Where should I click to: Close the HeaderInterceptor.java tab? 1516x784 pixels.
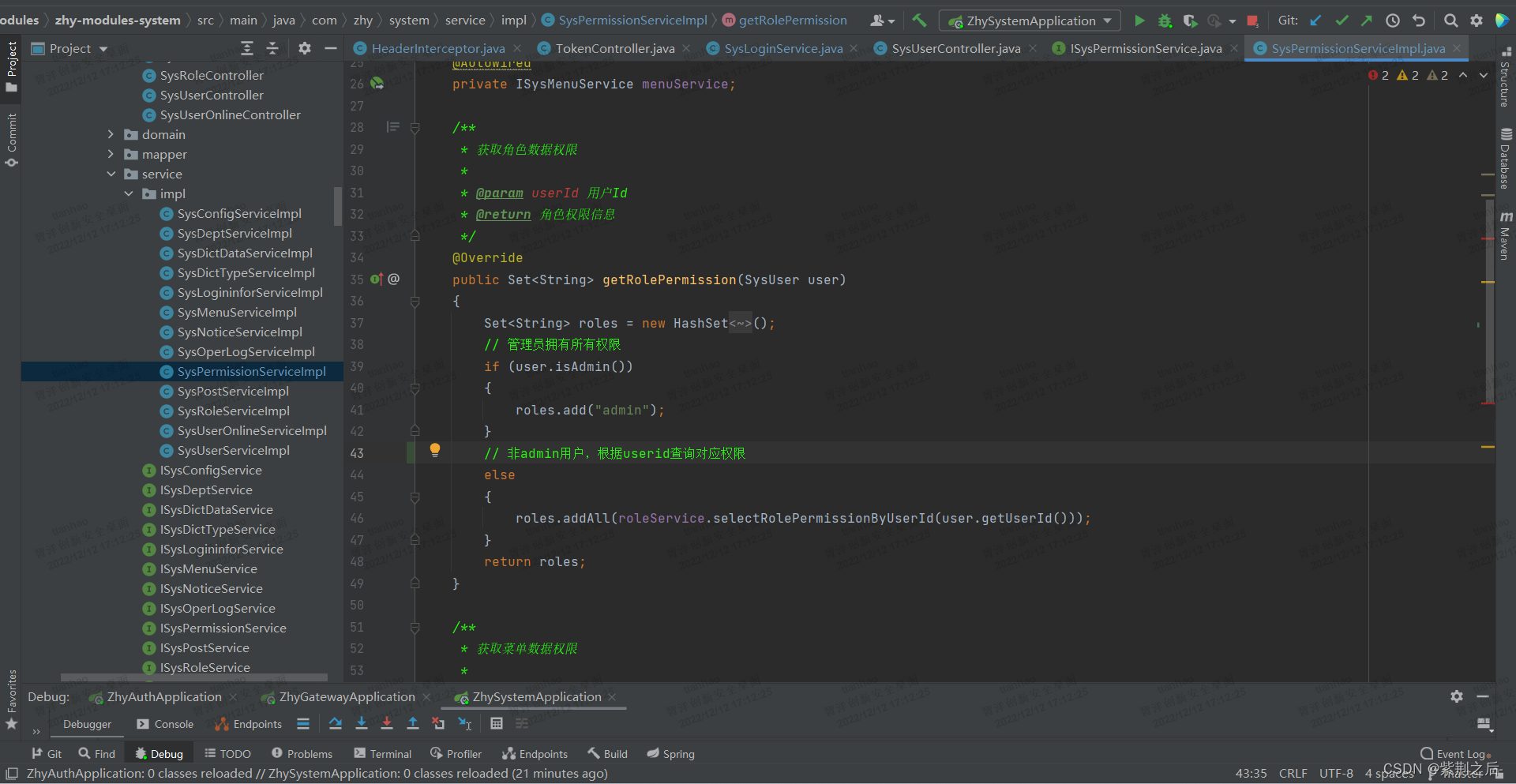(517, 49)
